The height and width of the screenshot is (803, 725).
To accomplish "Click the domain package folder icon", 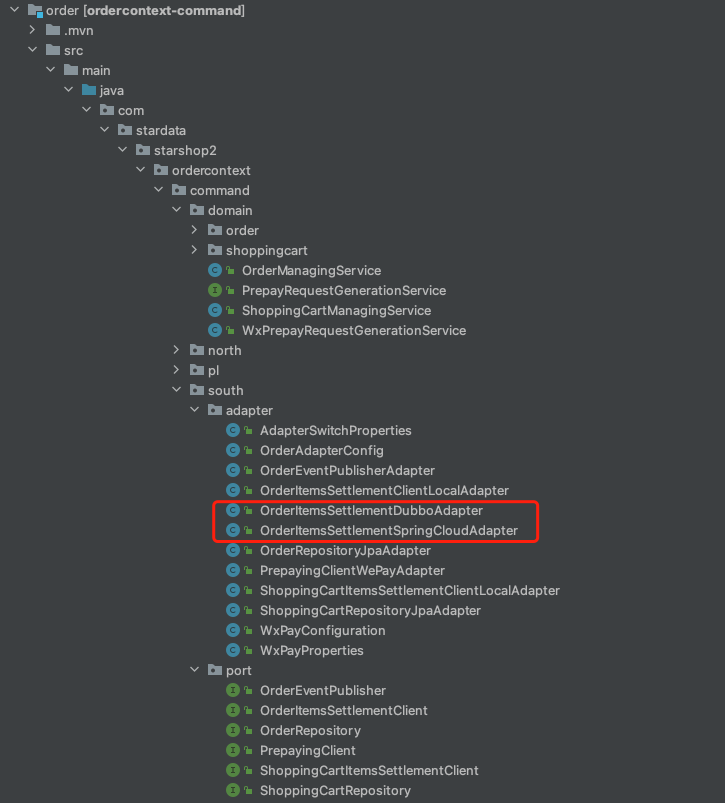I will (197, 209).
